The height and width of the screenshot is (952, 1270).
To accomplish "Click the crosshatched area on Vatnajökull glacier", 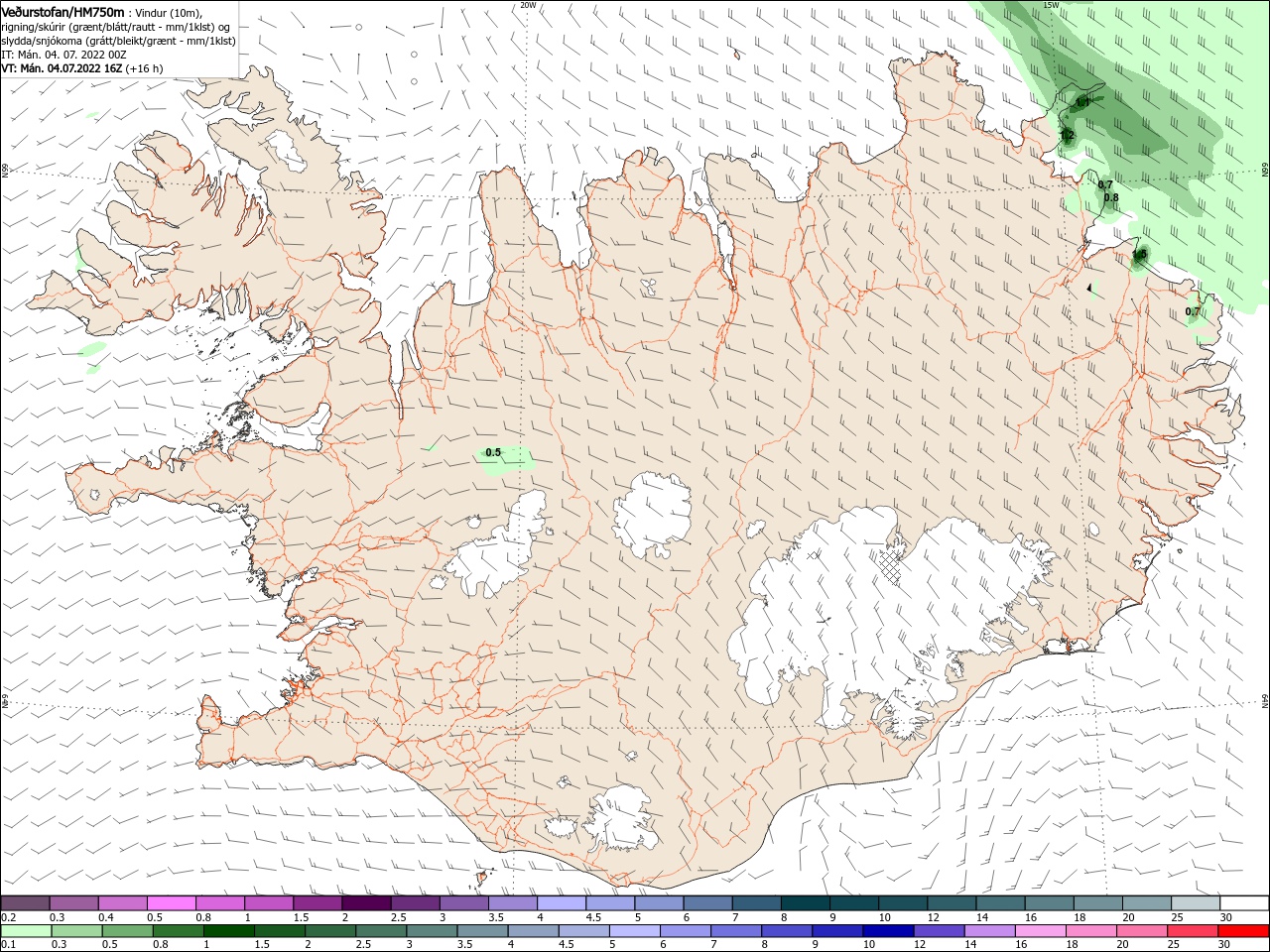I will 891,566.
